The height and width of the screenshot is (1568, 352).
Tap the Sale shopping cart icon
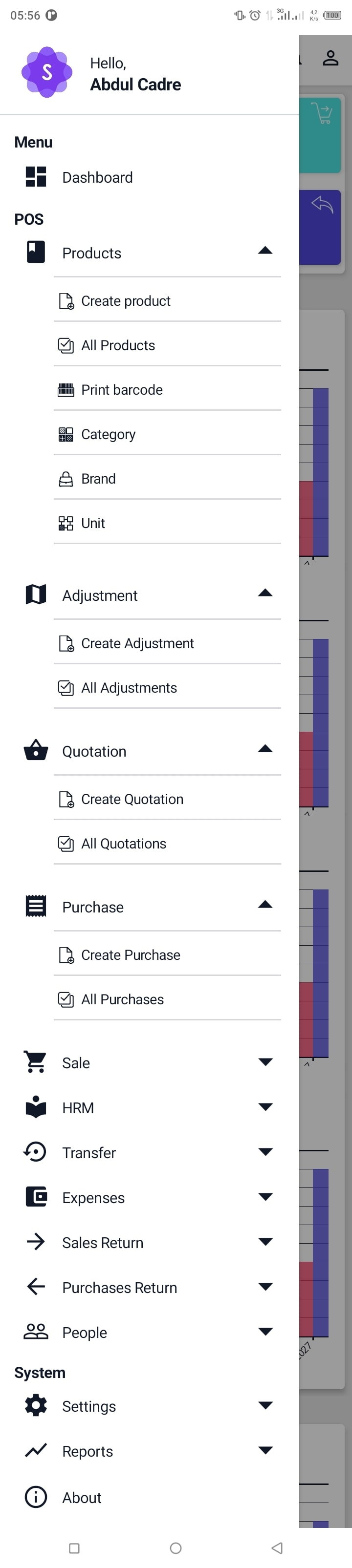pos(36,1062)
